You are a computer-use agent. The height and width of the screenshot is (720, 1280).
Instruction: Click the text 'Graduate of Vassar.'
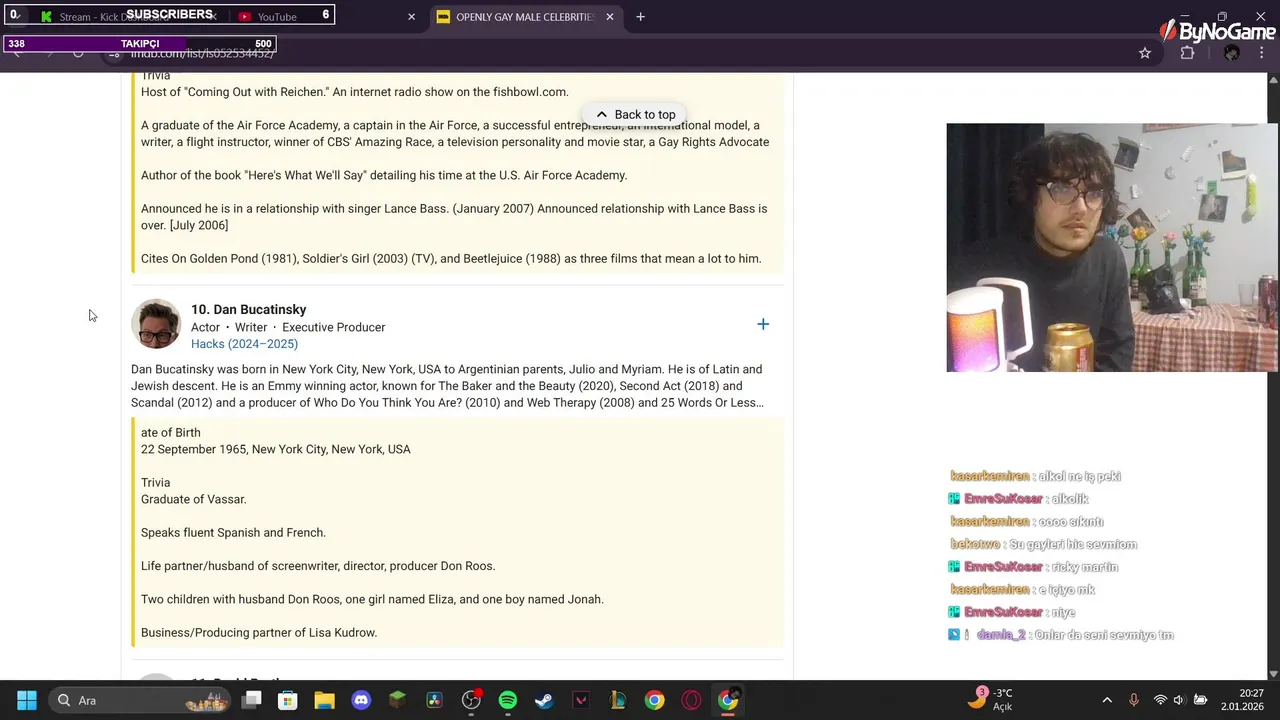(193, 499)
